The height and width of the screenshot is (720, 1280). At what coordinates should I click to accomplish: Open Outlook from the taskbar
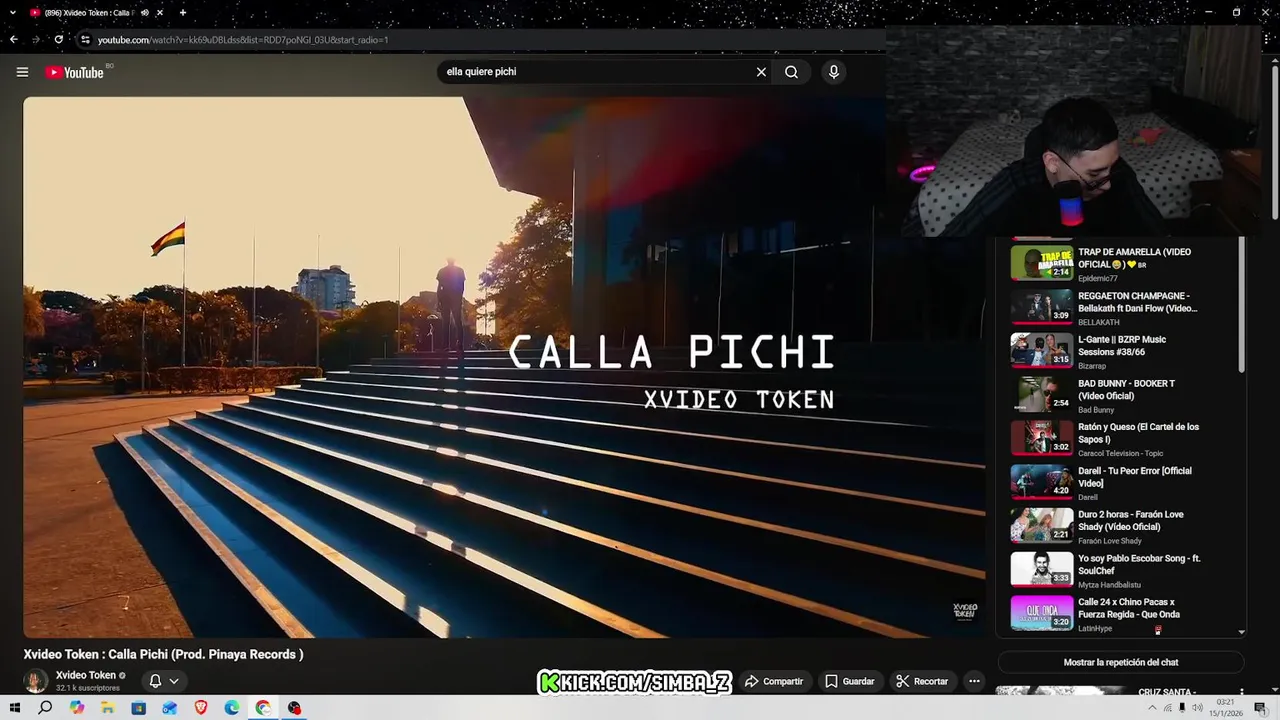[170, 708]
